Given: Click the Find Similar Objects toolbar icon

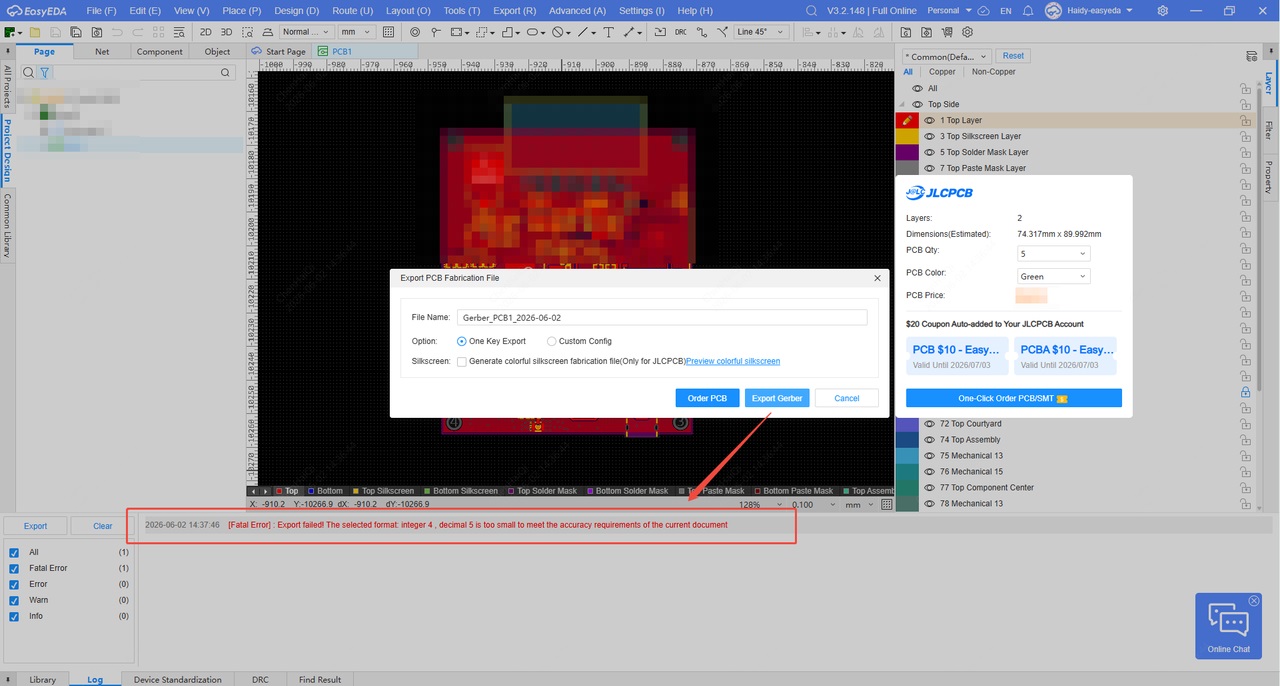Looking at the screenshot, I should 179,32.
